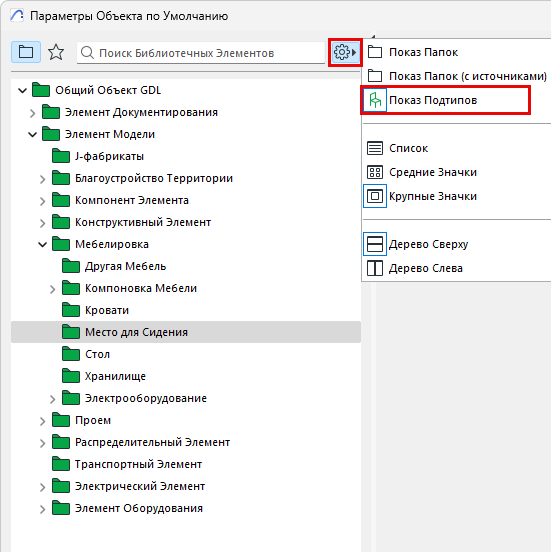Expand Конструктивный Элемент folder

coord(42,223)
